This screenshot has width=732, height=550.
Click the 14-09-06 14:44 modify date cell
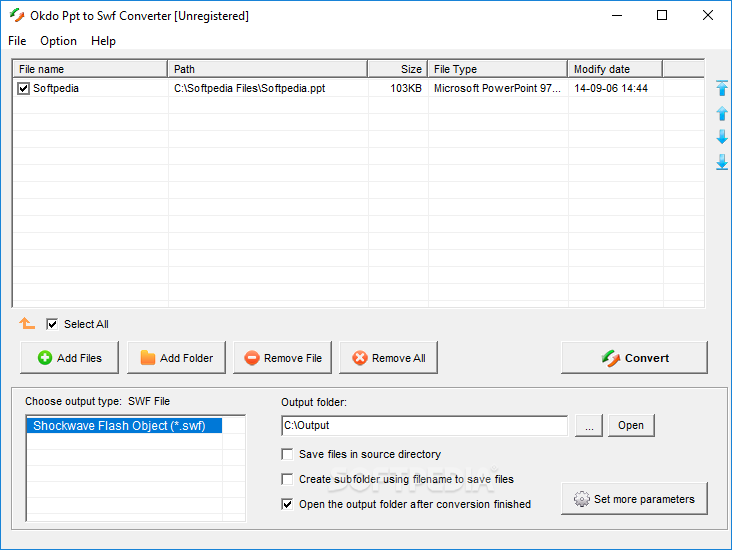[611, 88]
